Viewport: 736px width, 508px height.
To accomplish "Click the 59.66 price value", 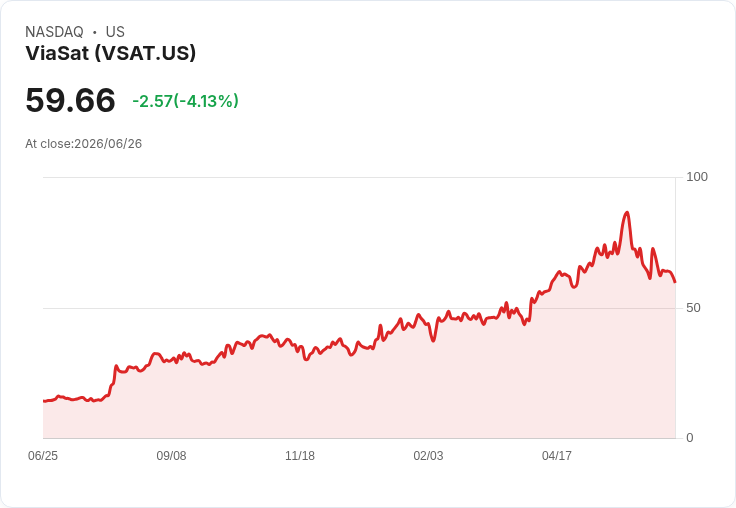I will click(70, 100).
